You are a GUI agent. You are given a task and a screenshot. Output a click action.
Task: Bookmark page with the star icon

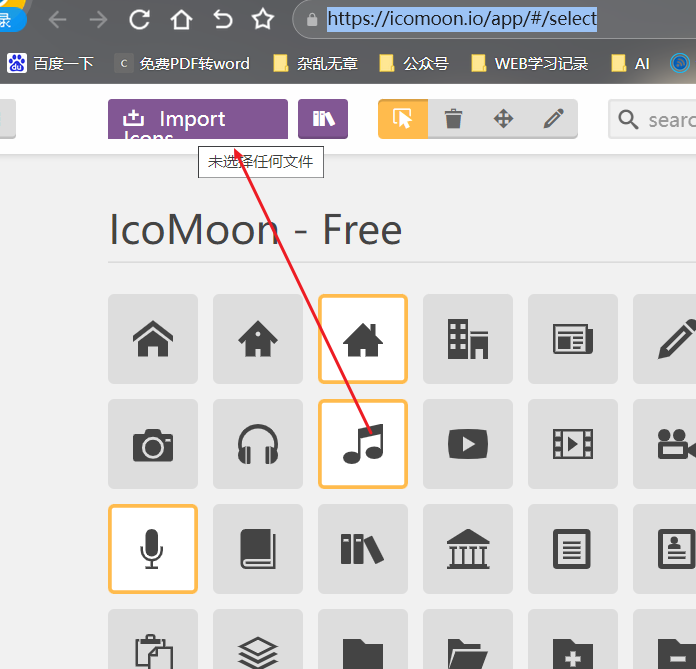(263, 19)
